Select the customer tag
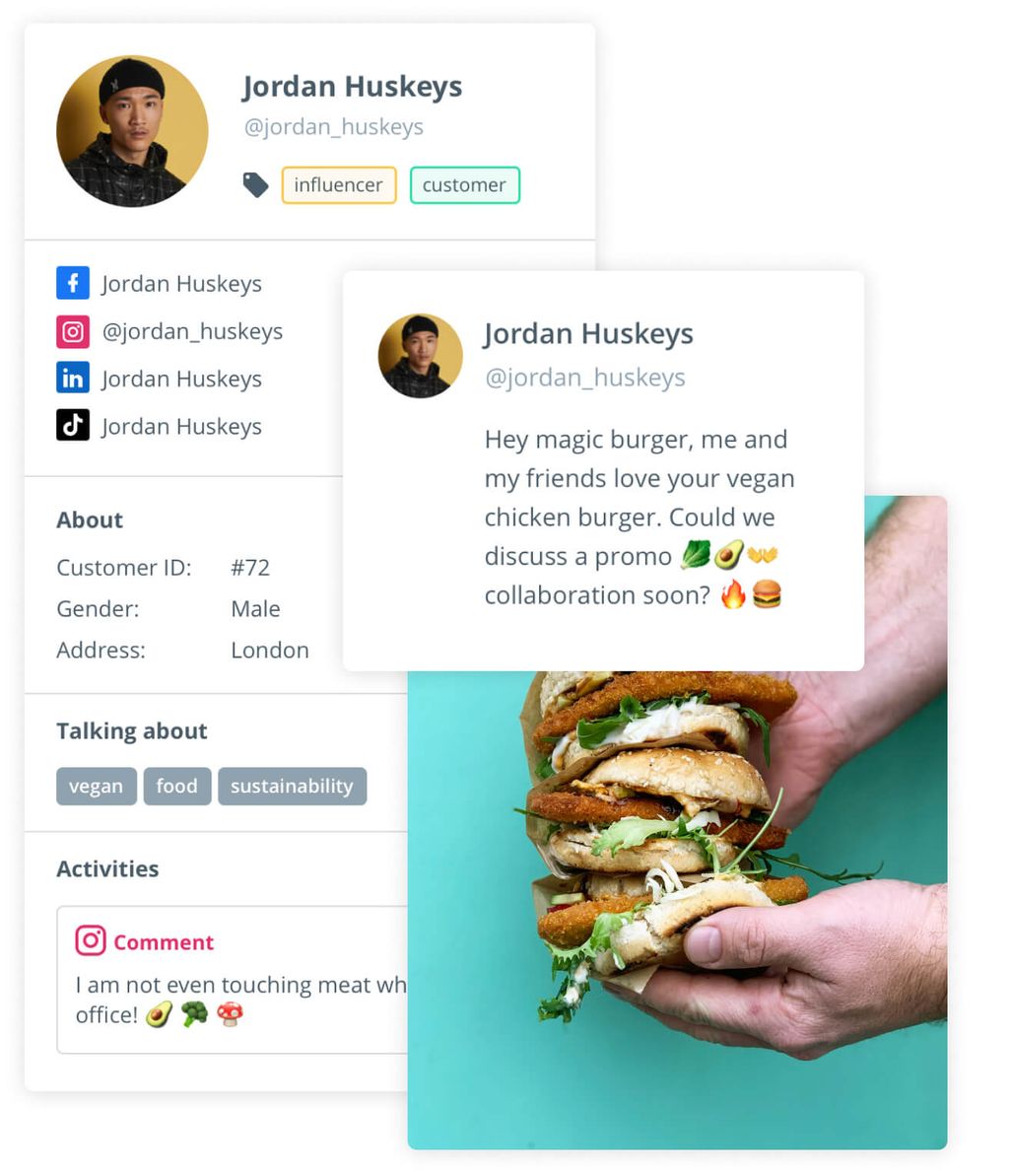Image resolution: width=1009 pixels, height=1176 pixels. point(465,185)
